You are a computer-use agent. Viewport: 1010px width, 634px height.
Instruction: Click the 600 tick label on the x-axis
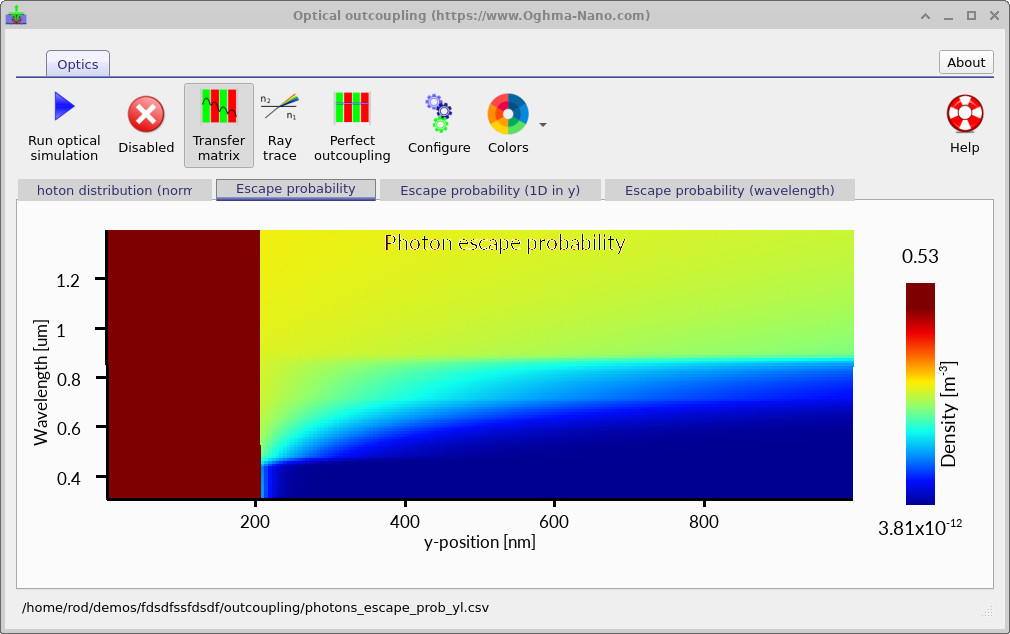pyautogui.click(x=554, y=521)
